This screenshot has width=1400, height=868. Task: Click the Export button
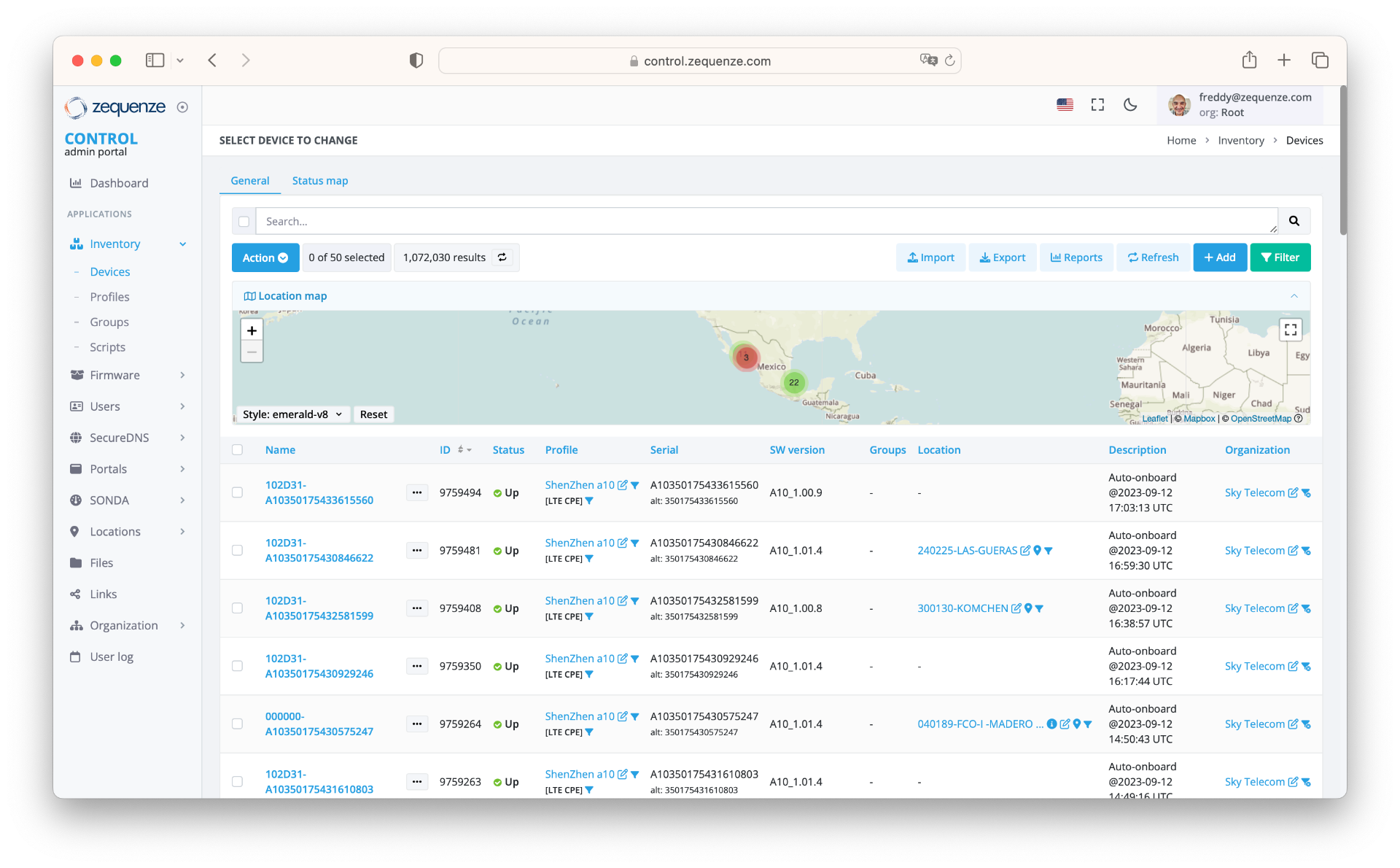tap(1002, 257)
